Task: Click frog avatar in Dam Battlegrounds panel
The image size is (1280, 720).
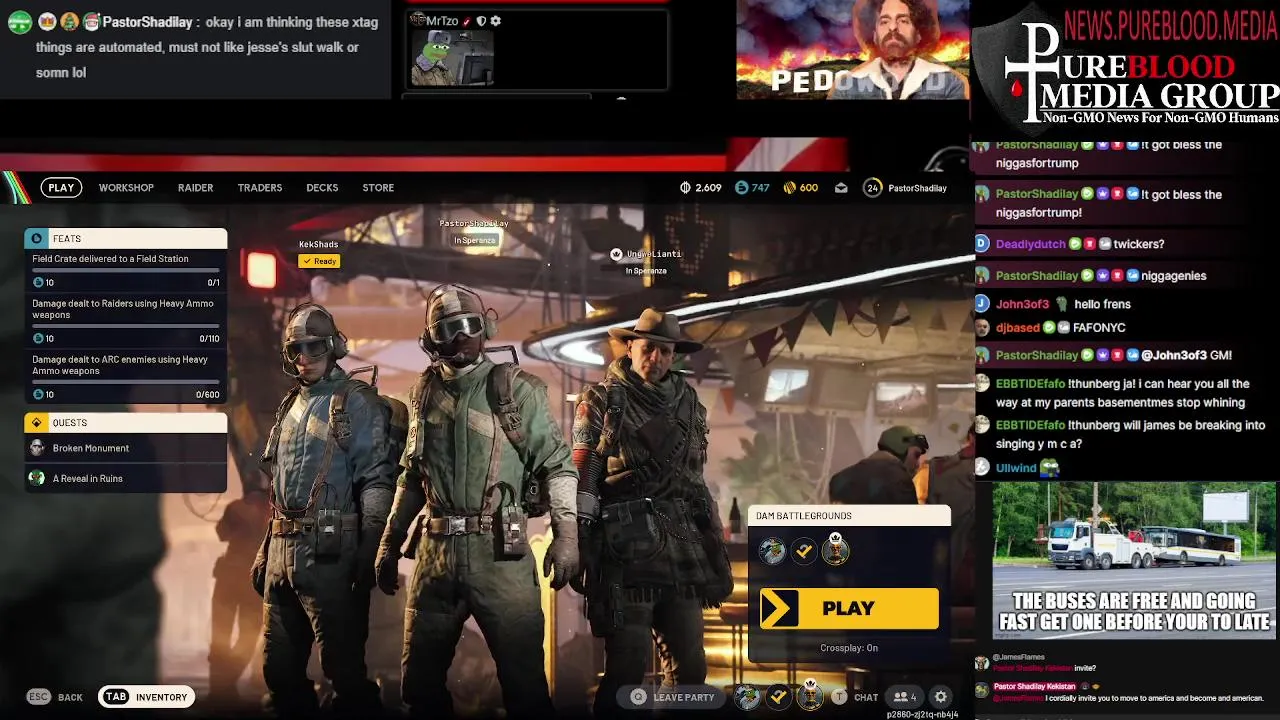Action: (772, 551)
